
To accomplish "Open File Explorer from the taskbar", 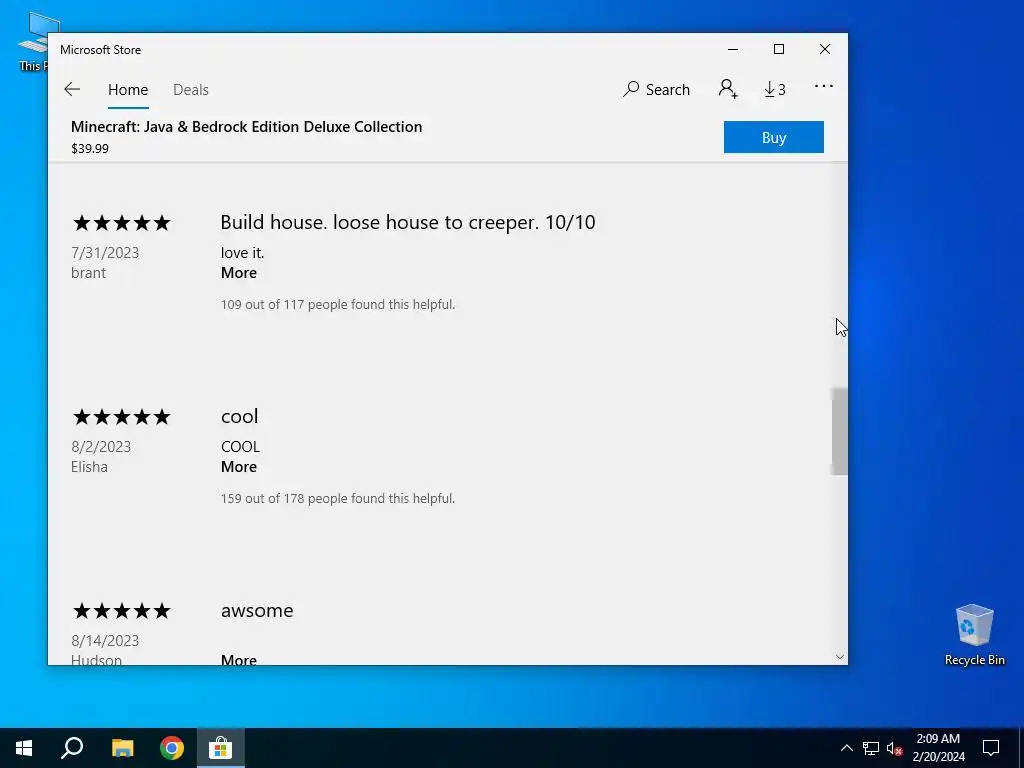I will pos(122,748).
